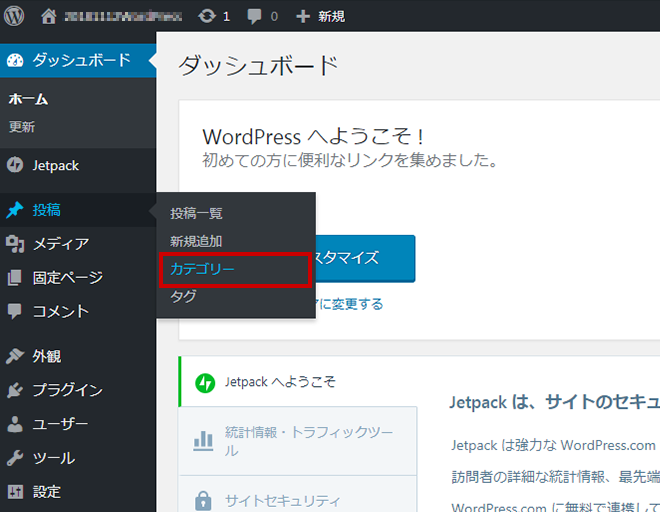This screenshot has height=512, width=660.
Task: Open the site home icon in the admin bar
Action: coord(49,16)
